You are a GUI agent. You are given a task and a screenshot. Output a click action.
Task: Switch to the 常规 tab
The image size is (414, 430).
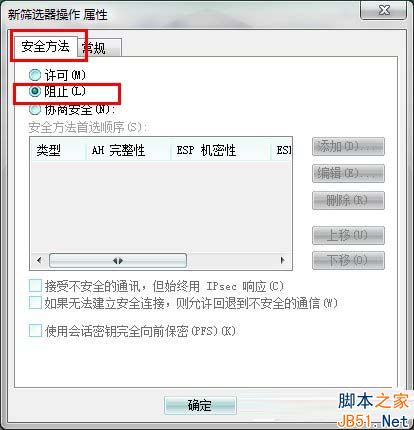pos(99,48)
